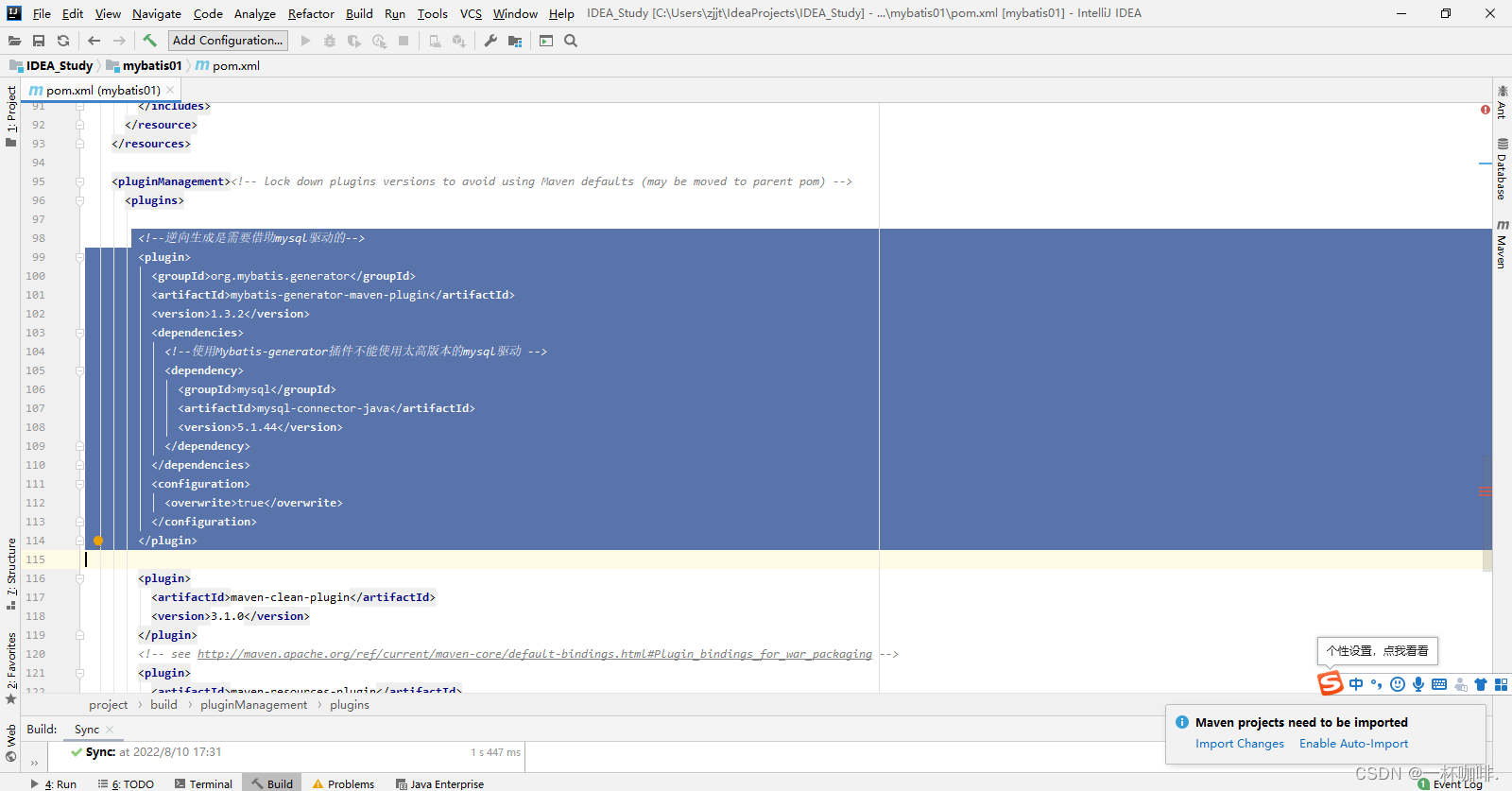The width and height of the screenshot is (1512, 791).
Task: Click the red error indicator at top of editor
Action: tap(1486, 110)
